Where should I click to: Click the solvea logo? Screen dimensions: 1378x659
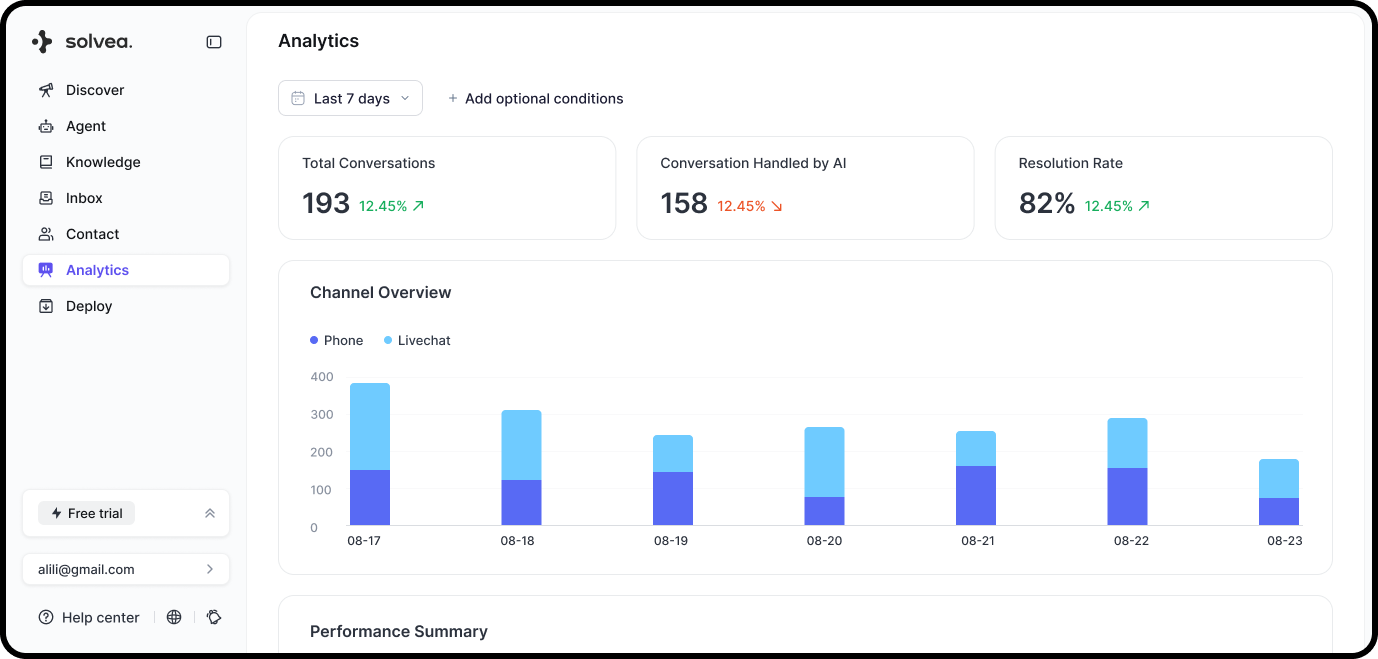tap(84, 41)
